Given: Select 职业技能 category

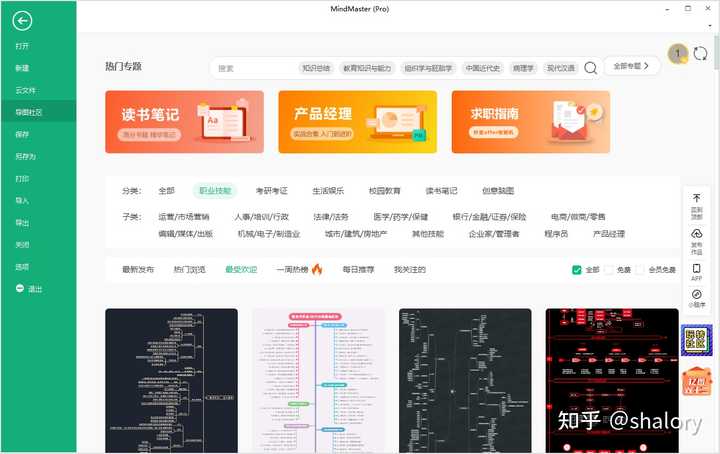Looking at the screenshot, I should tap(215, 190).
